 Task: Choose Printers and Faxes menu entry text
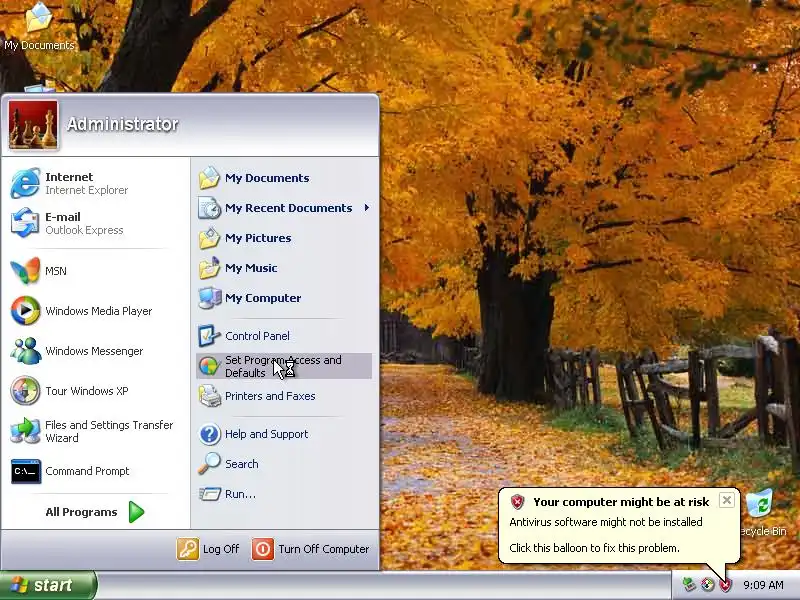click(x=270, y=396)
